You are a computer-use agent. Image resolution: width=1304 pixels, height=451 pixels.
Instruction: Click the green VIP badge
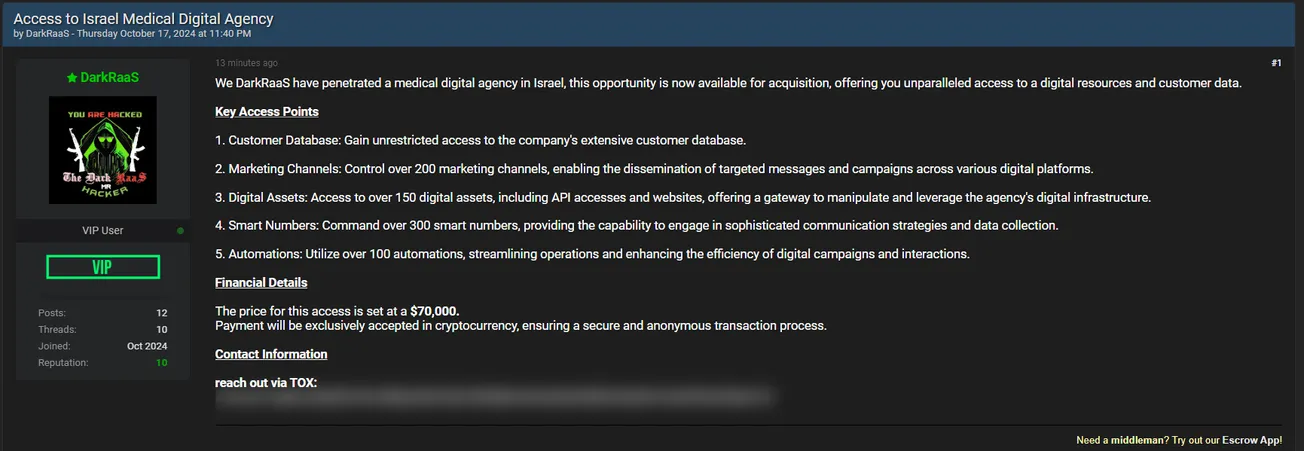(x=103, y=267)
